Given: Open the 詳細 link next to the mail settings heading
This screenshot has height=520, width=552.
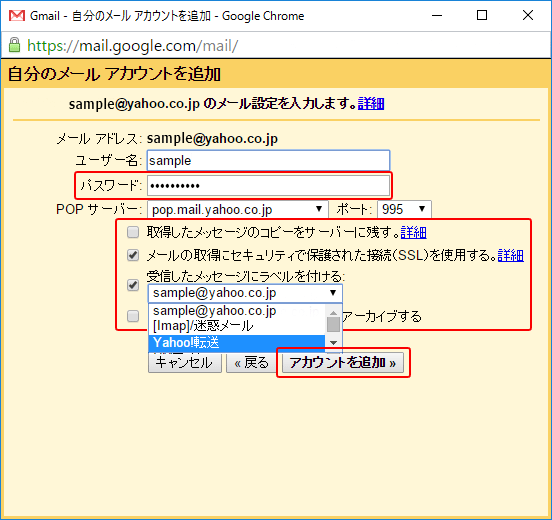Looking at the screenshot, I should coord(371,104).
